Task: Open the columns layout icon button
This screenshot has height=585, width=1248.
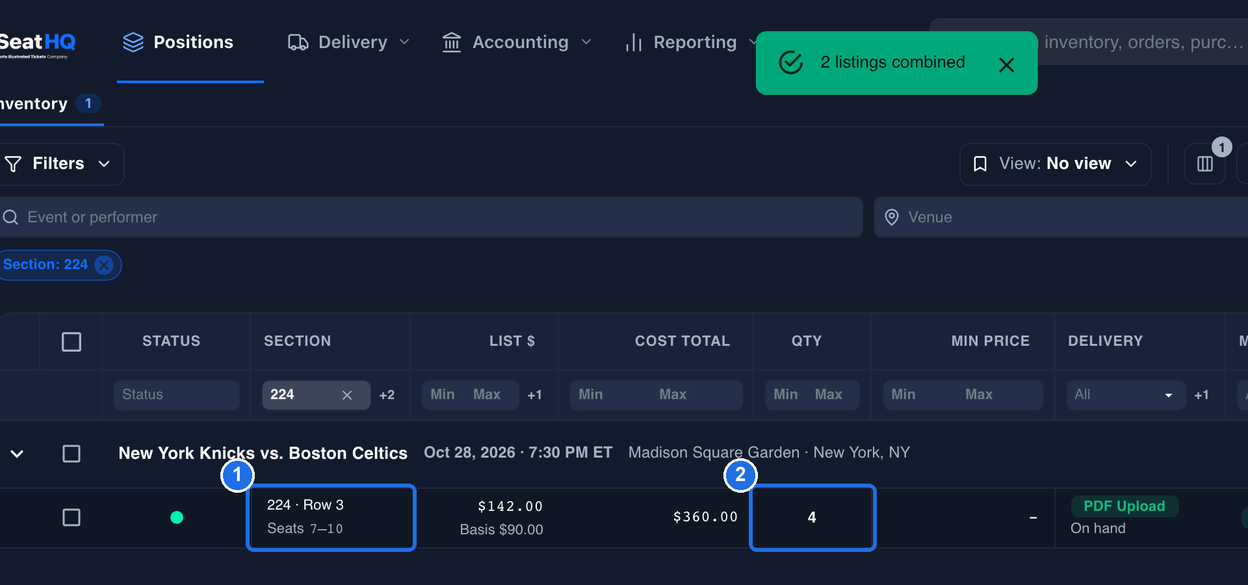Action: (1205, 164)
